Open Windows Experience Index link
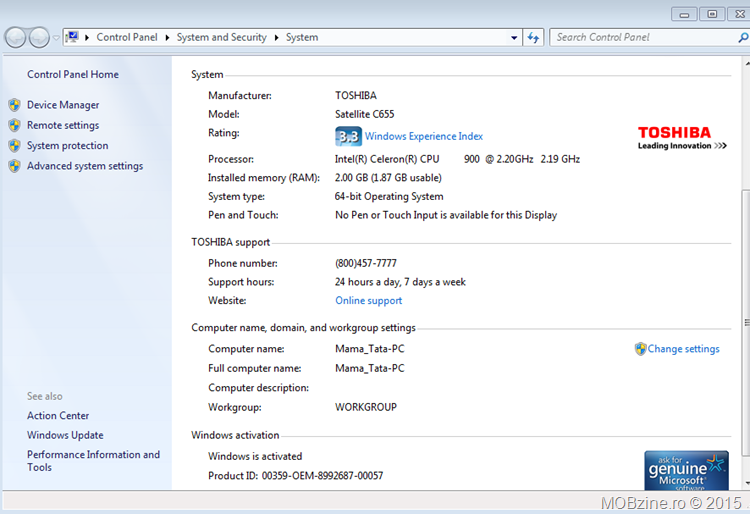 coord(424,136)
